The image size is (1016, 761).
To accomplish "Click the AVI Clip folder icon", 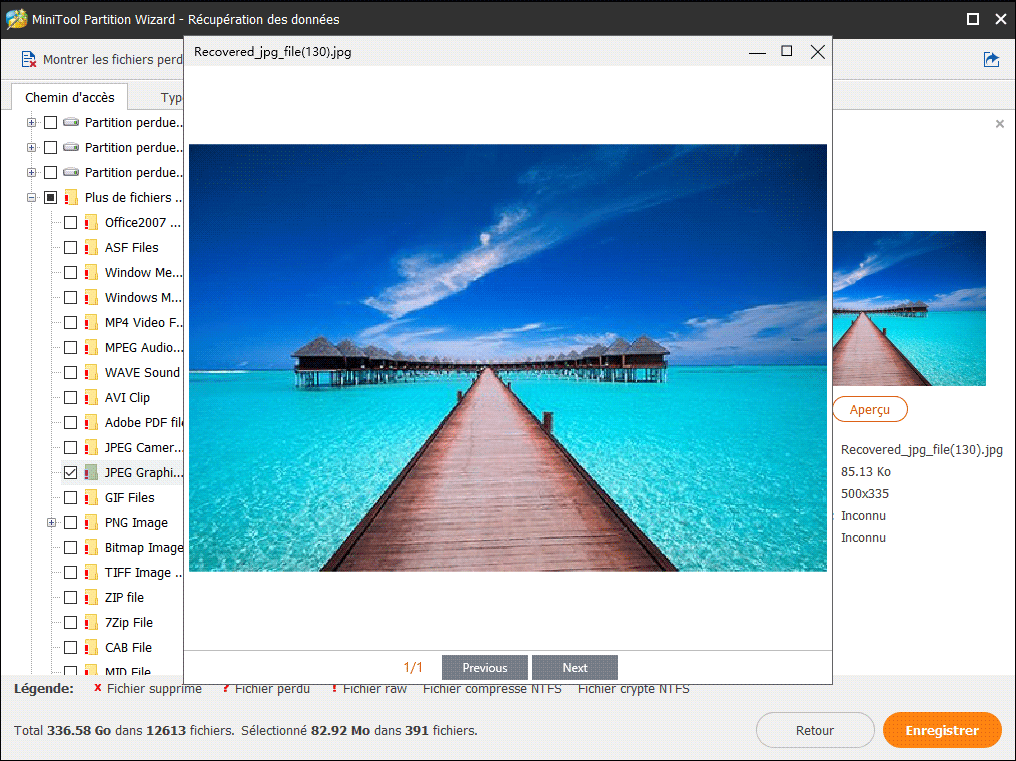I will (91, 397).
